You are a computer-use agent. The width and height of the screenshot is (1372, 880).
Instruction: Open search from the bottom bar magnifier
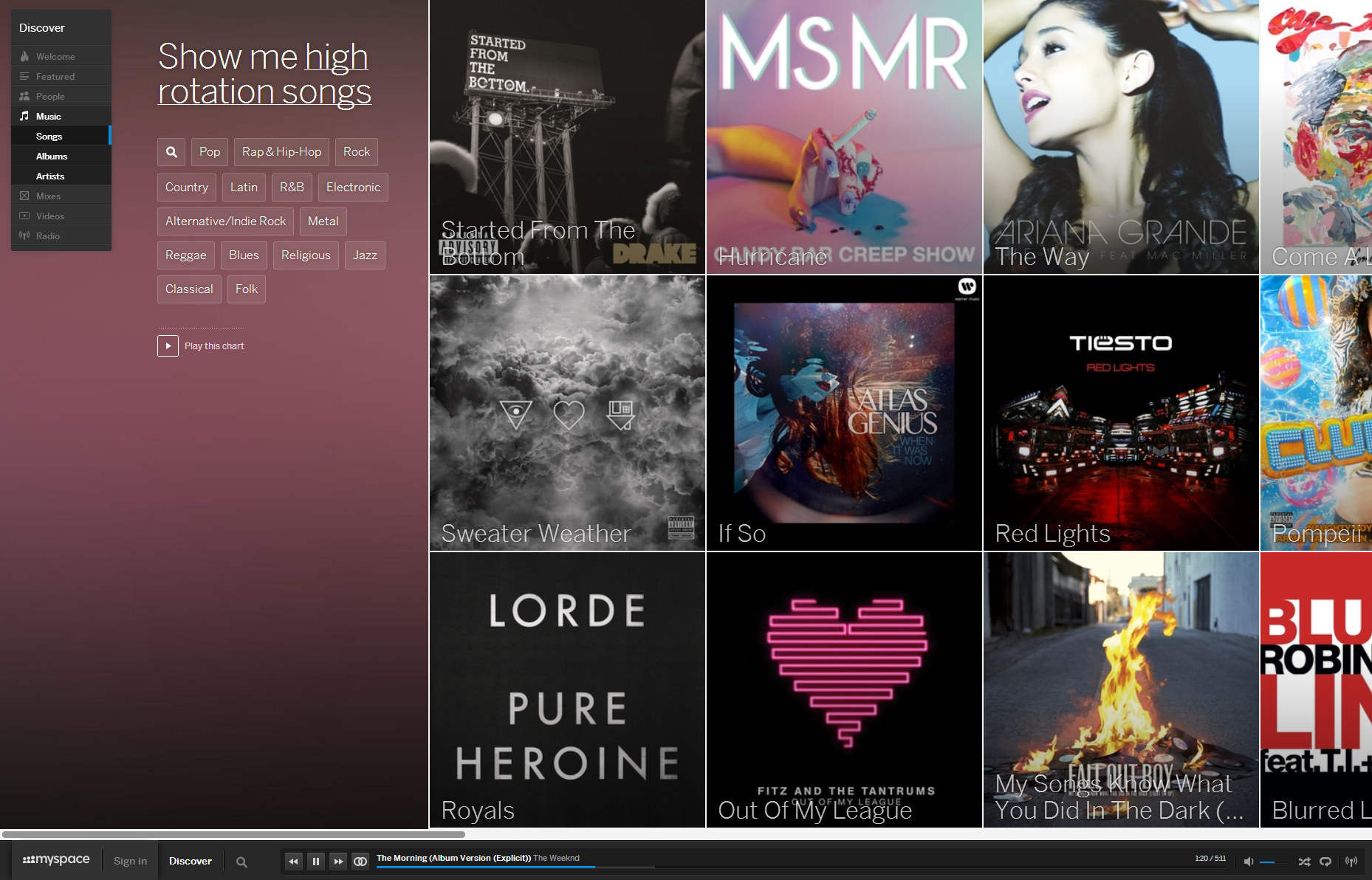pyautogui.click(x=241, y=862)
